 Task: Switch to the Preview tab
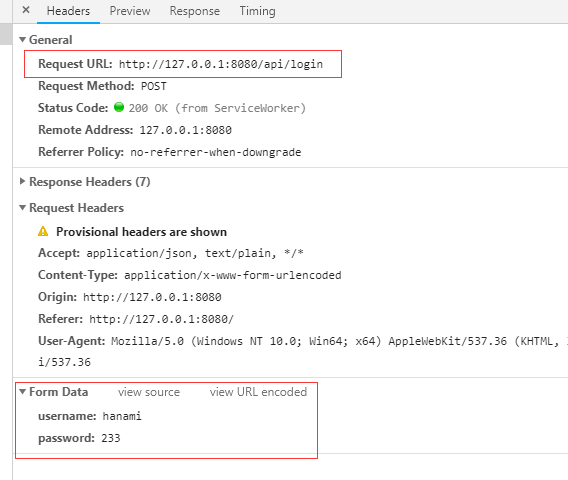pos(130,11)
